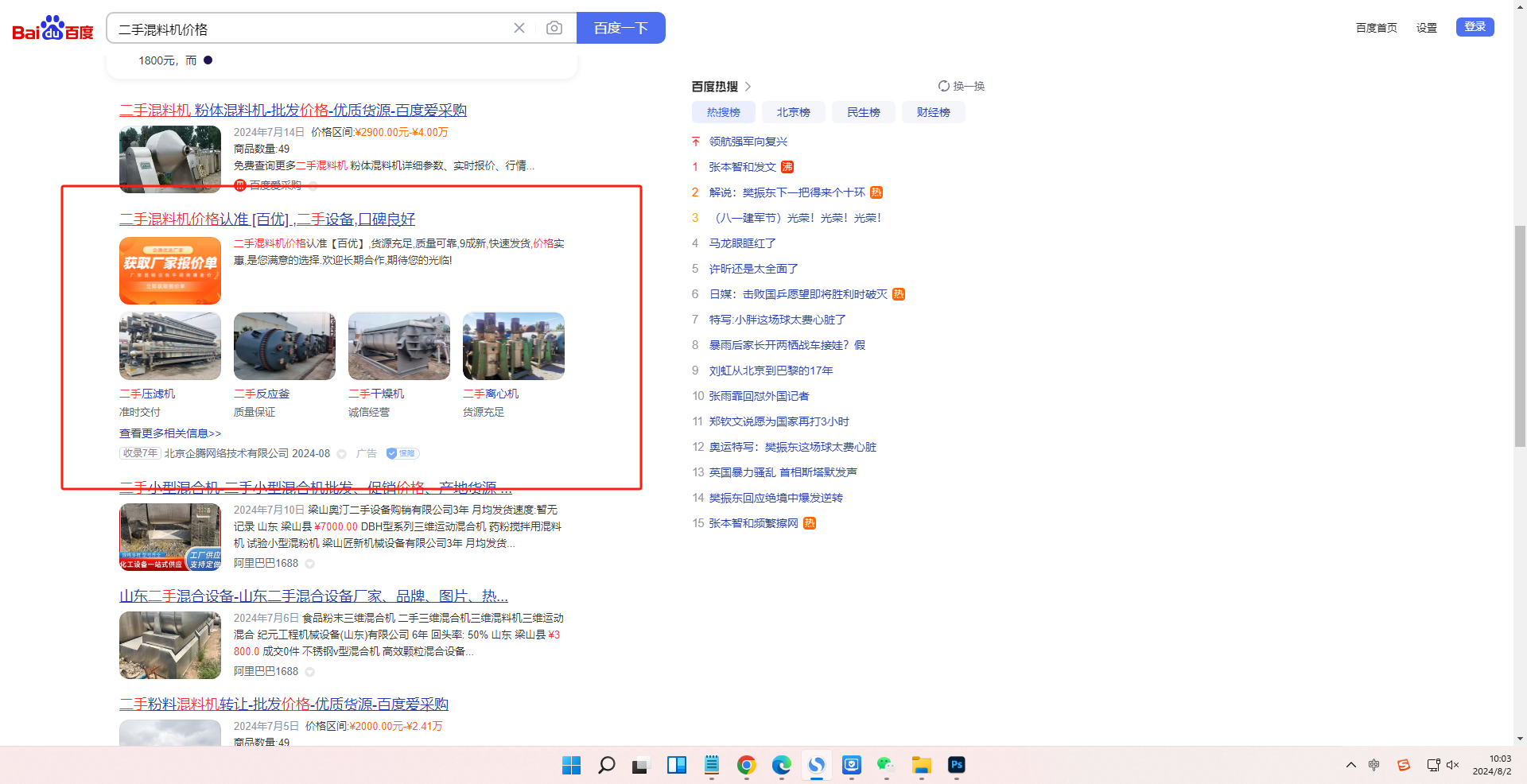Click the Baidu logo
This screenshot has width=1527, height=784.
point(52,29)
